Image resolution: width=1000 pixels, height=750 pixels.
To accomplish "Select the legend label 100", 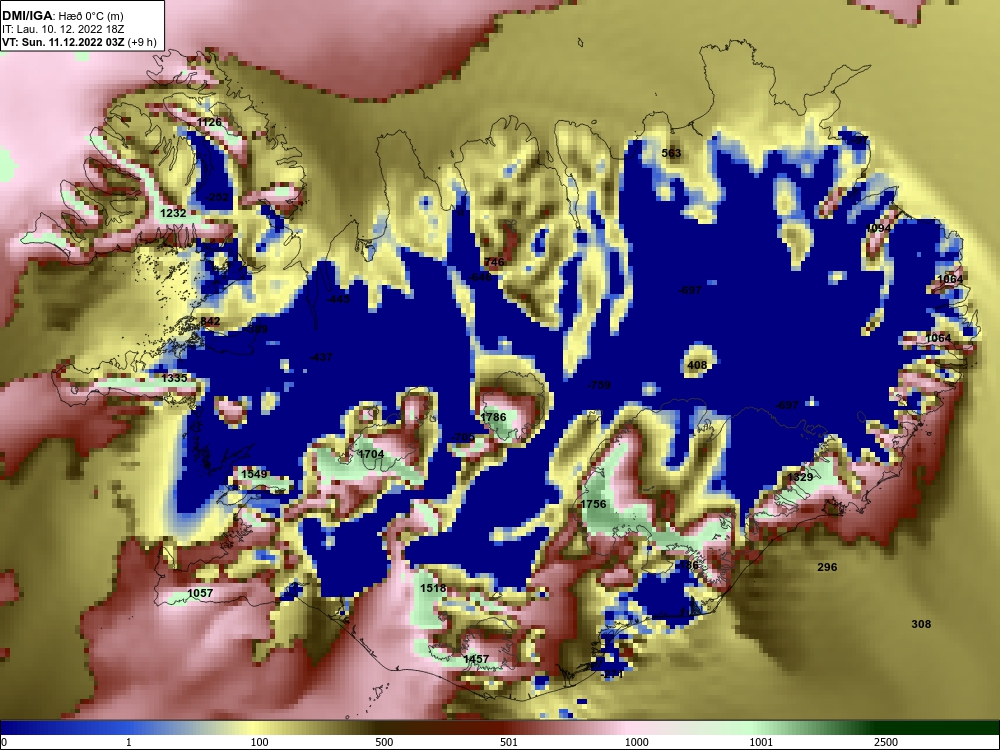I will coord(260,742).
